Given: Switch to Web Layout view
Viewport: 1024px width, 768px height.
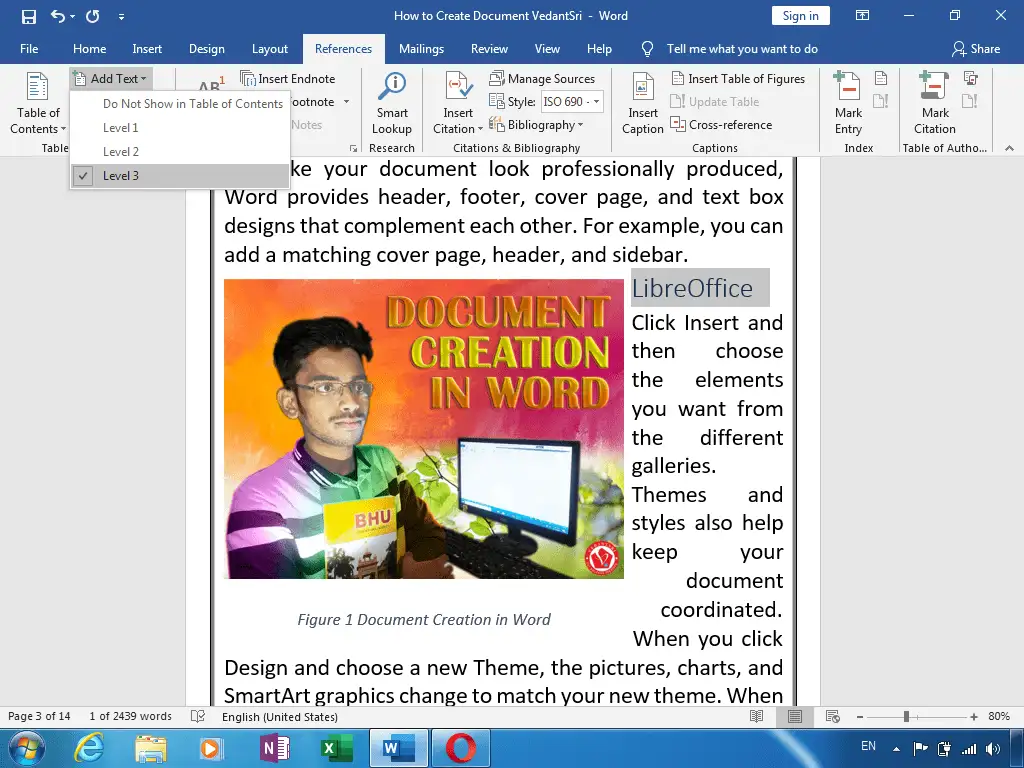Looking at the screenshot, I should pyautogui.click(x=832, y=716).
